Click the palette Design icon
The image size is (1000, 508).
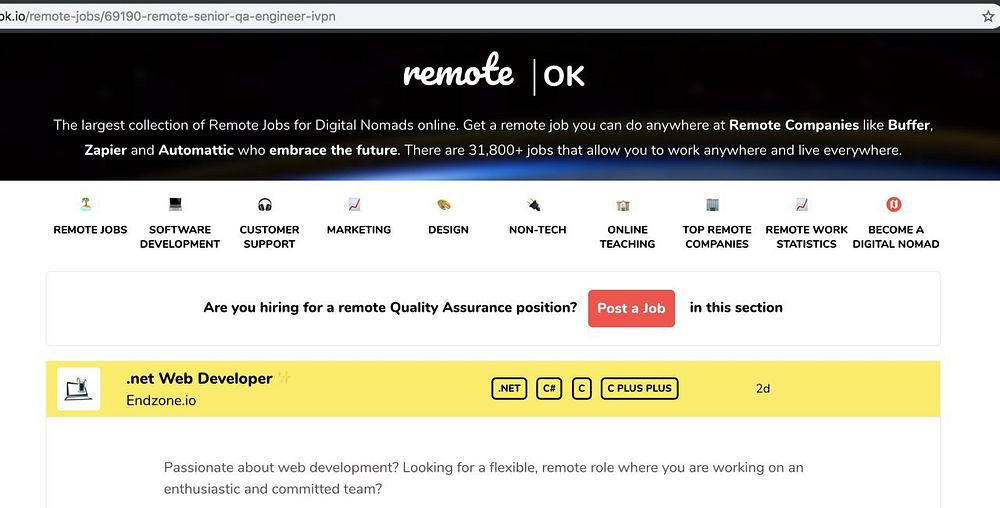[x=444, y=205]
